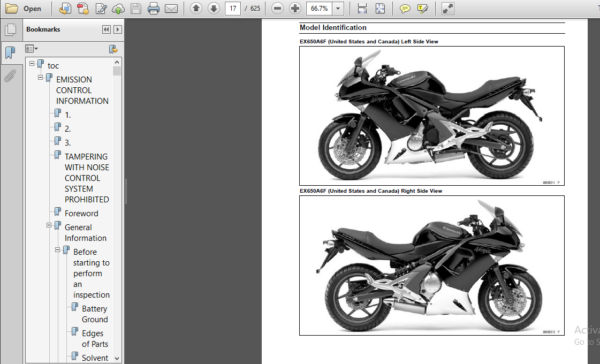
Task: Select Battery Ground bookmark
Action: [95, 314]
